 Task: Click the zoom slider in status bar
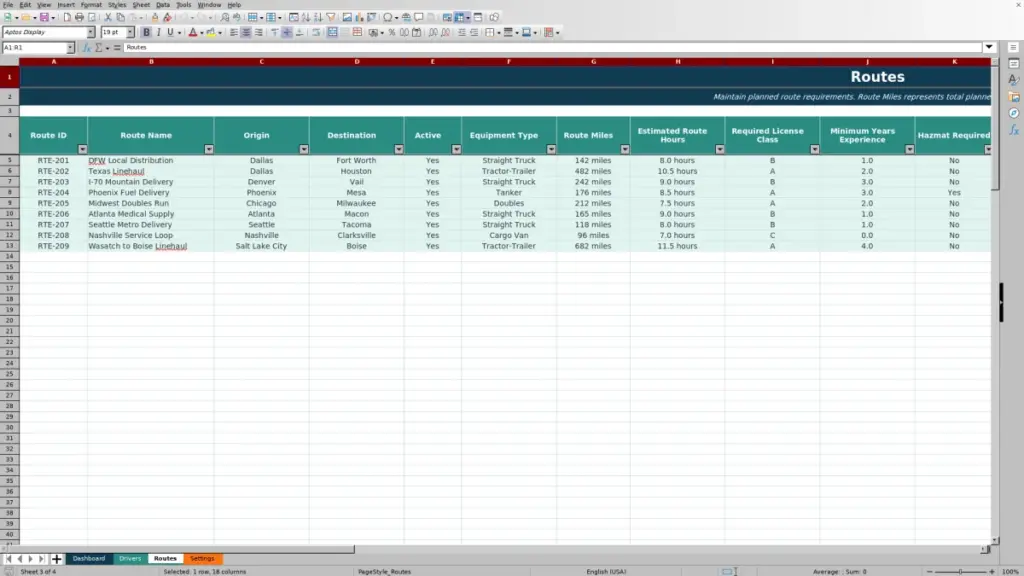(x=961, y=571)
